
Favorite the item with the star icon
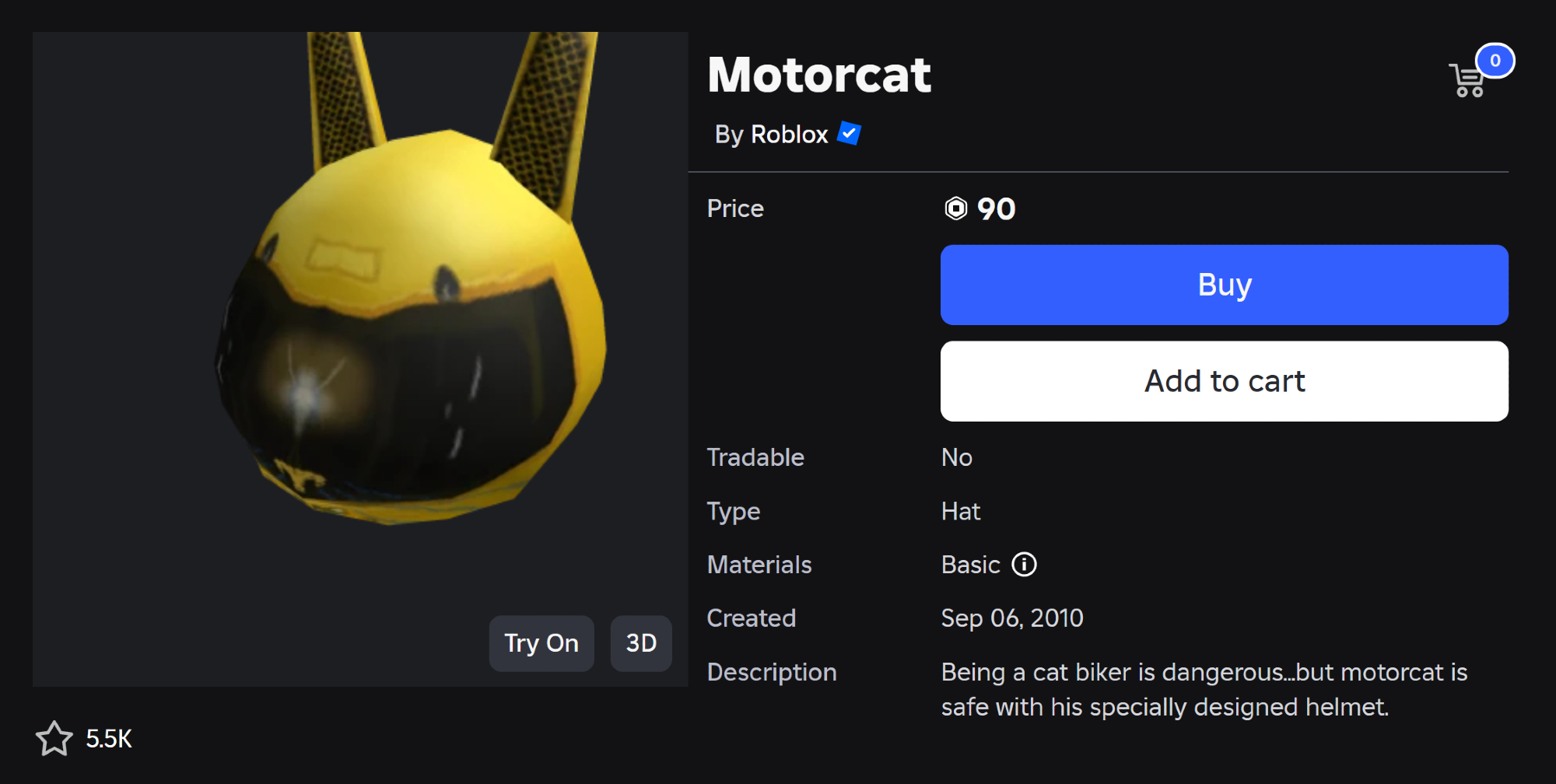(54, 738)
